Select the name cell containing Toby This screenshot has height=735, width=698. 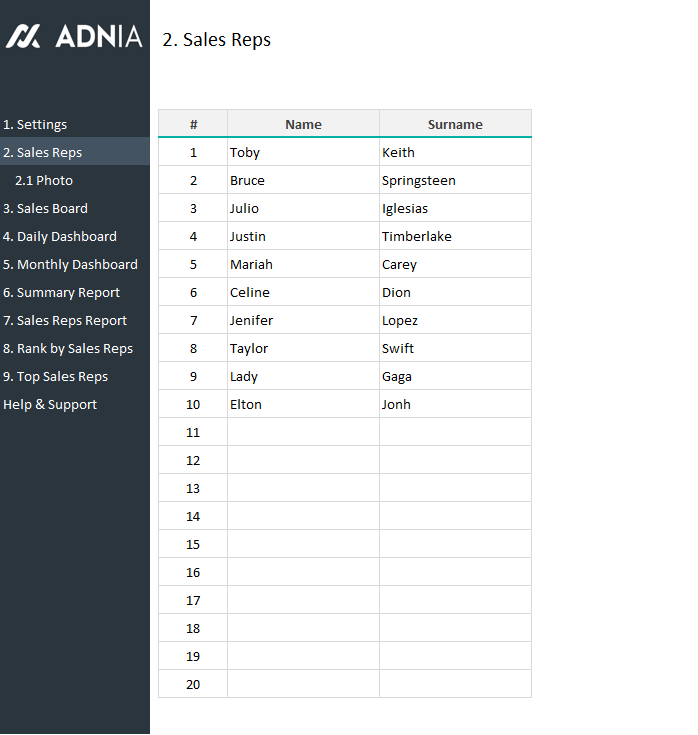303,153
